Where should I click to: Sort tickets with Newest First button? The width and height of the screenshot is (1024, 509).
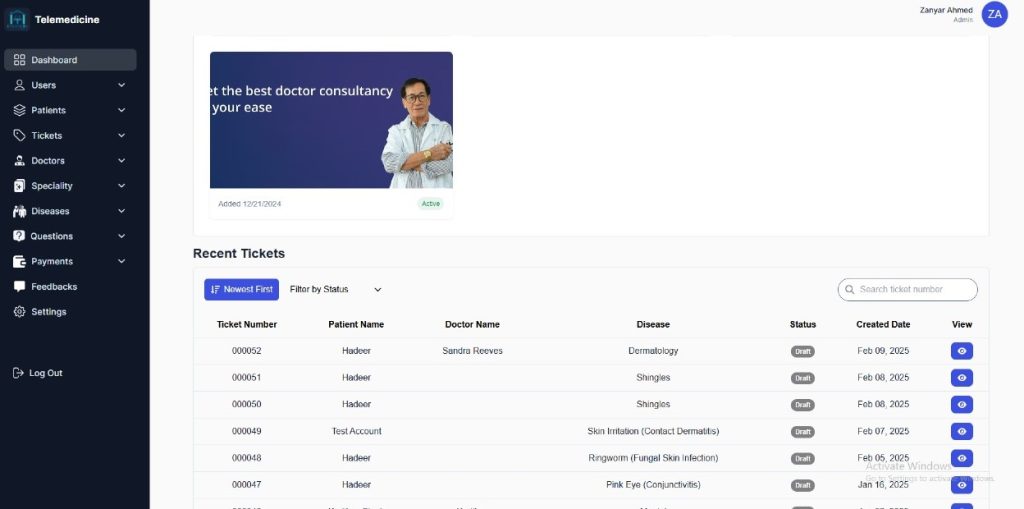pyautogui.click(x=241, y=290)
